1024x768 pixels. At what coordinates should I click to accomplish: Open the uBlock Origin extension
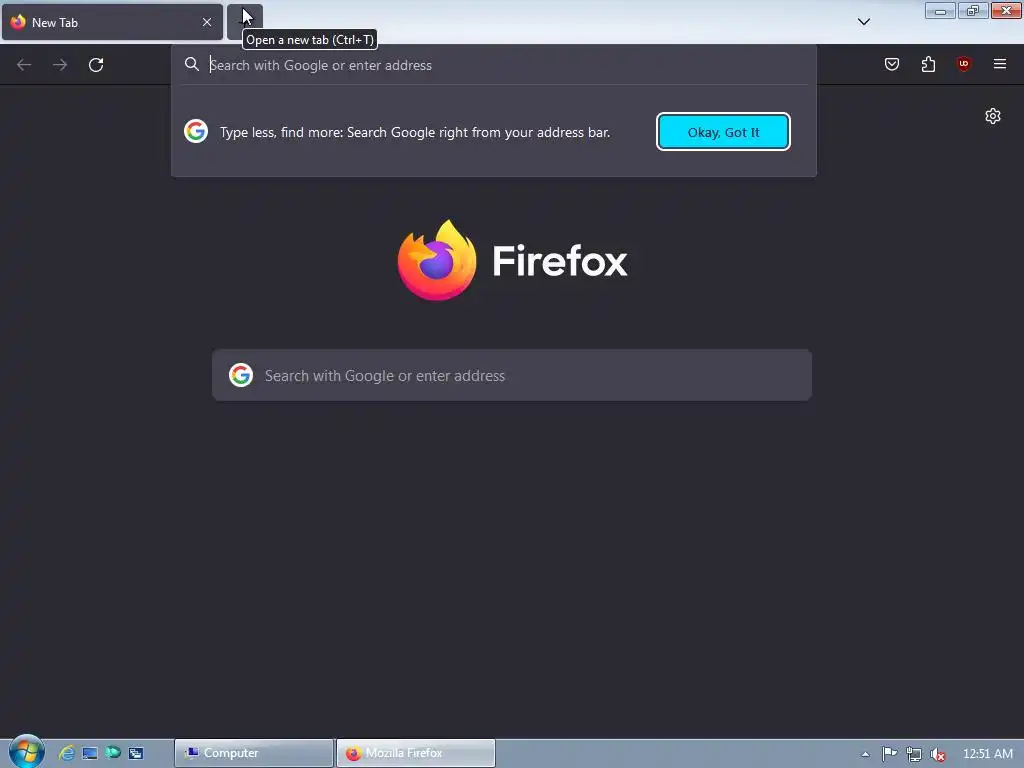pos(964,64)
